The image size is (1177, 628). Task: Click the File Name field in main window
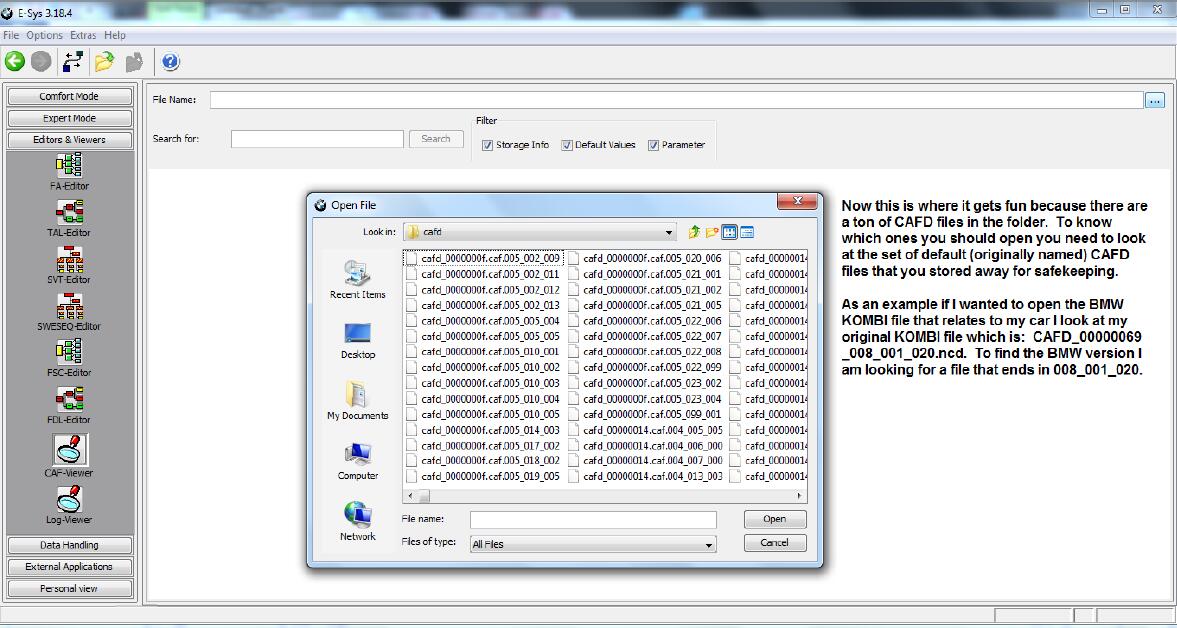(x=677, y=100)
